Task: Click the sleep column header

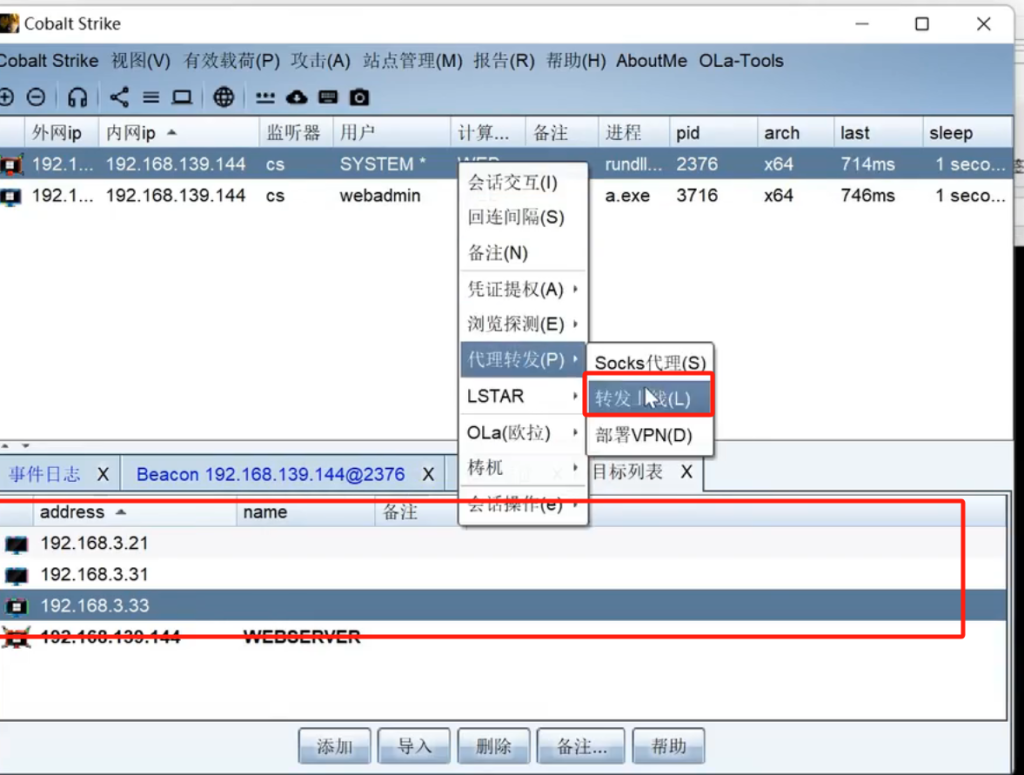Action: pyautogui.click(x=967, y=133)
